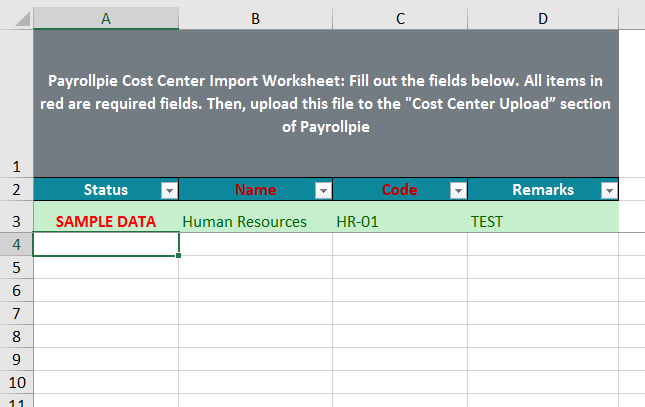
Task: Select row 7 header
Action: coord(16,314)
